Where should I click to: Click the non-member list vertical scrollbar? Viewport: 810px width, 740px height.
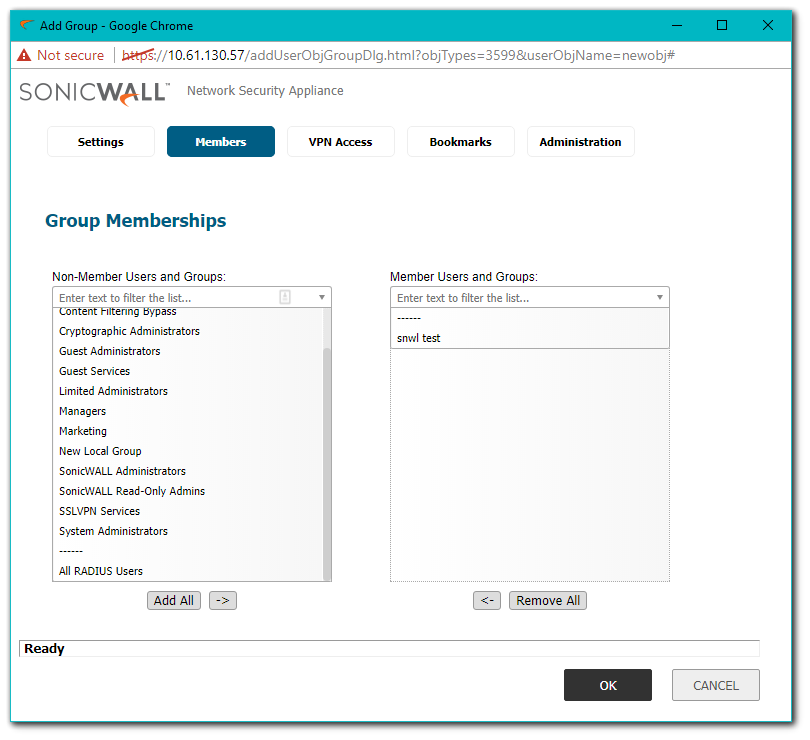pyautogui.click(x=327, y=460)
